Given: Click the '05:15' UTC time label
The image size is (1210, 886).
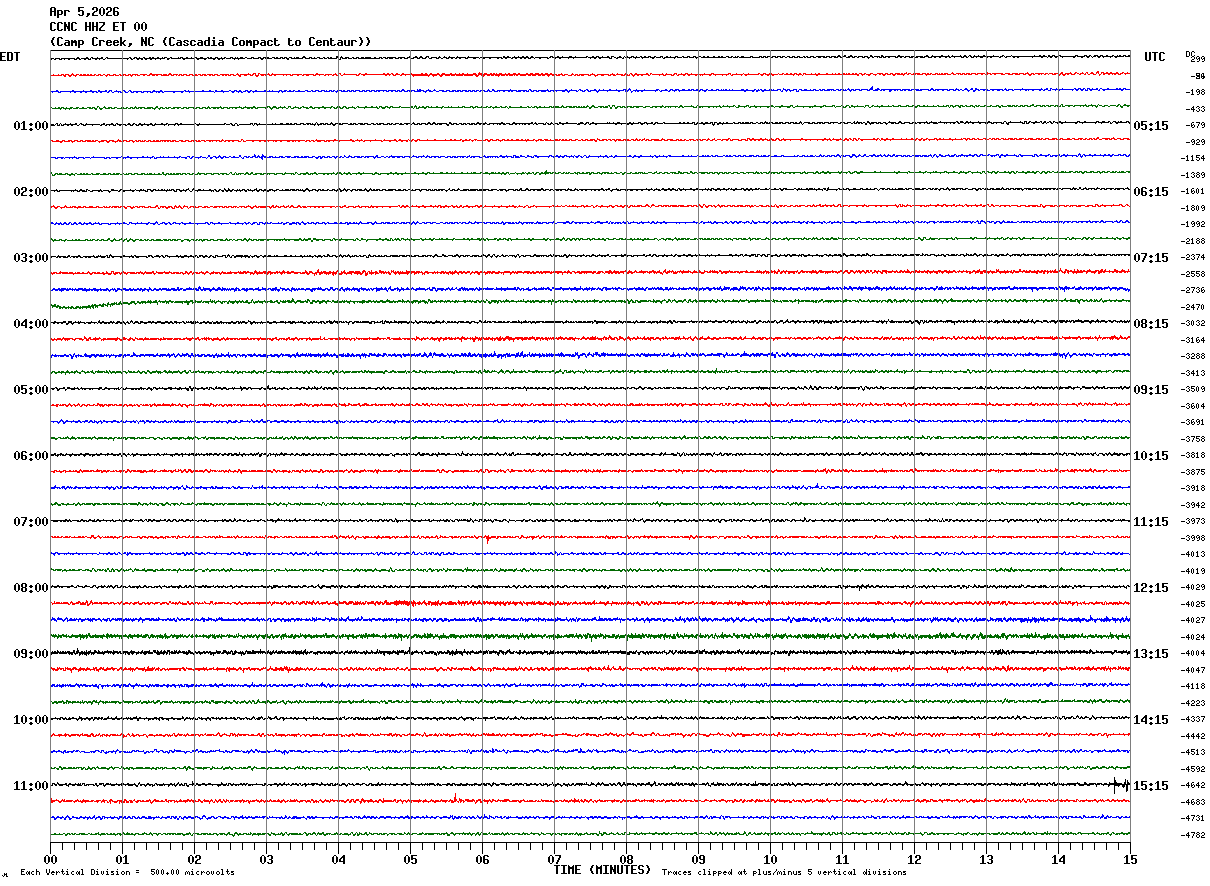Looking at the screenshot, I should [x=1151, y=126].
